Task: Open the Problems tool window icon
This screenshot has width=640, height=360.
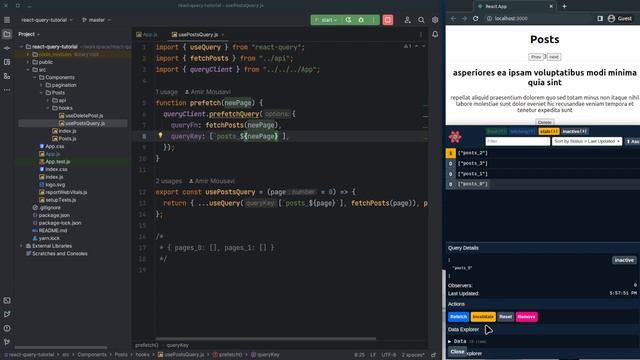Action: click(7, 328)
